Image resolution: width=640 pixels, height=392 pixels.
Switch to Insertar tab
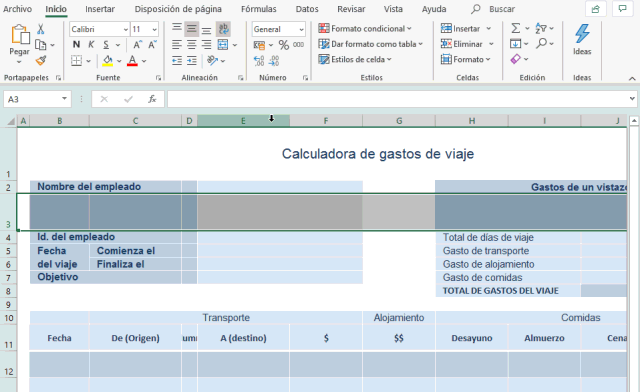coord(100,9)
